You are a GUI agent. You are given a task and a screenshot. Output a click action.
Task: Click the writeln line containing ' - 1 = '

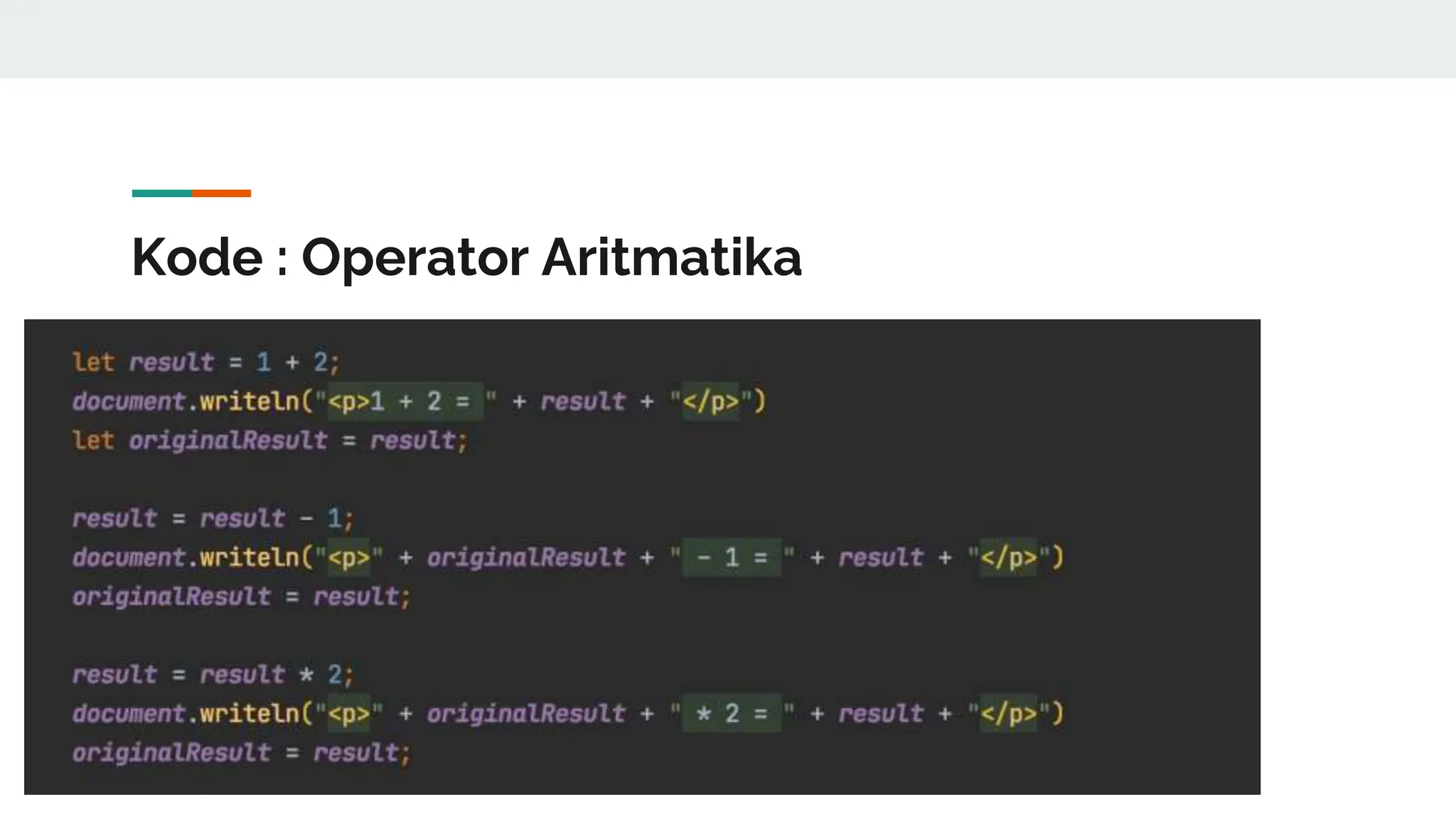(x=568, y=557)
